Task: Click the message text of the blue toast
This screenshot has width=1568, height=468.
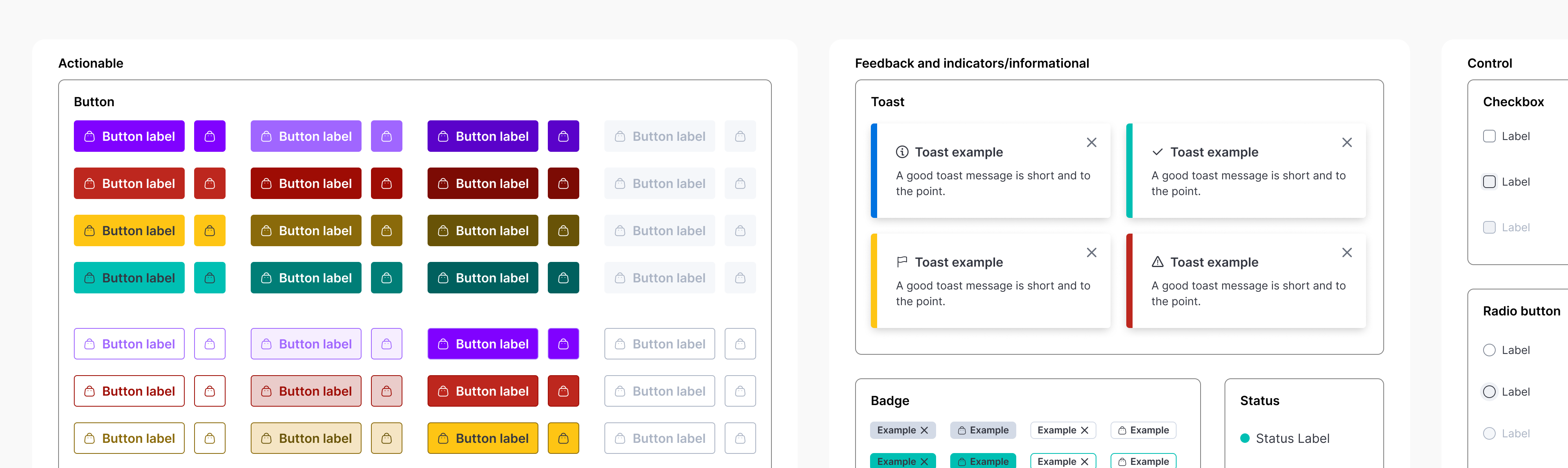Action: 993,183
